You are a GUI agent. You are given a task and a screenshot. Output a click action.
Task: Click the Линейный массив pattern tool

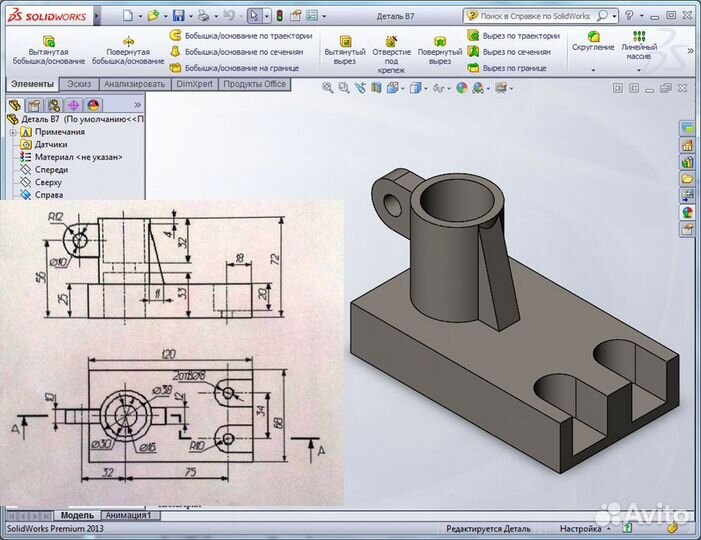639,45
